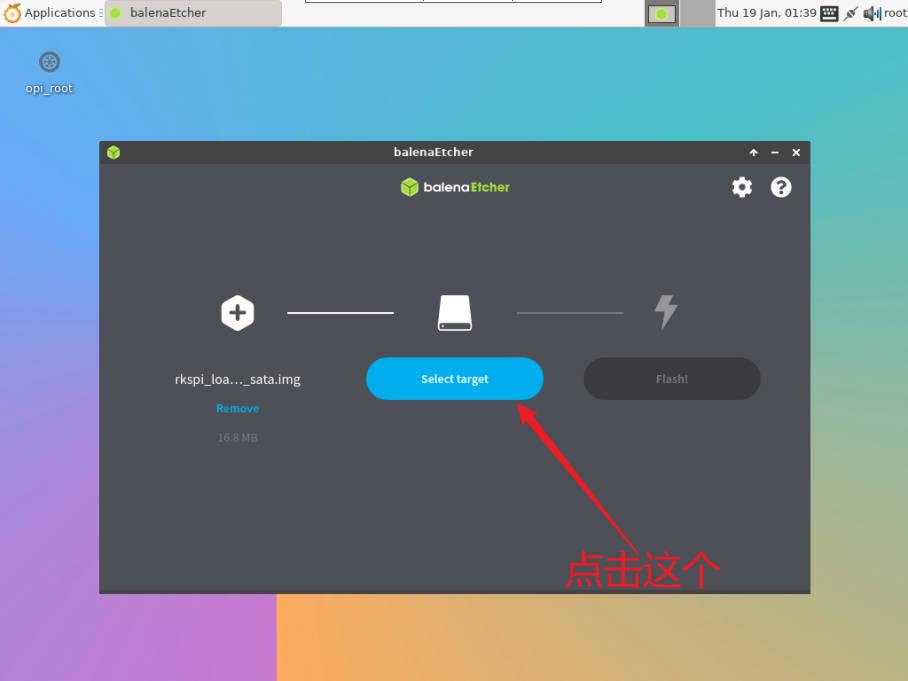Switch to balenaEtcher taskbar item

(193, 13)
